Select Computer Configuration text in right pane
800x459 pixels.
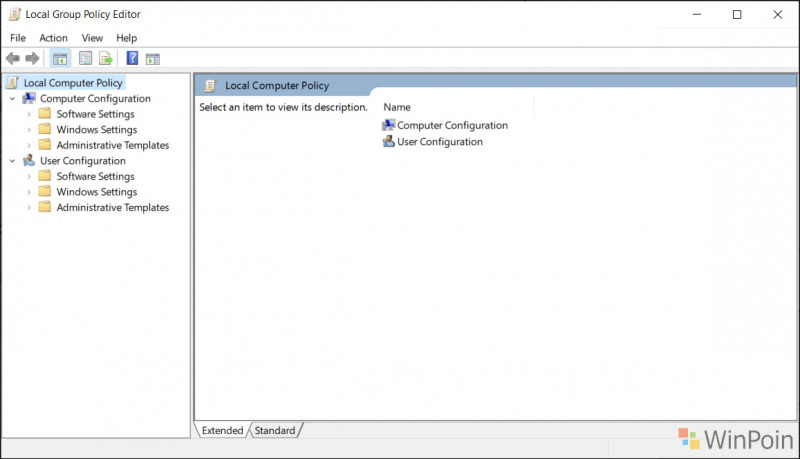[453, 125]
